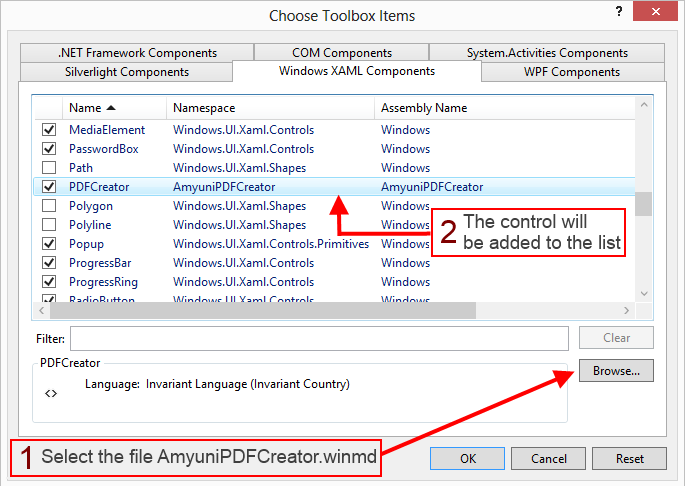The width and height of the screenshot is (685, 486).
Task: Sort by the Assembly Name column
Action: 423,108
